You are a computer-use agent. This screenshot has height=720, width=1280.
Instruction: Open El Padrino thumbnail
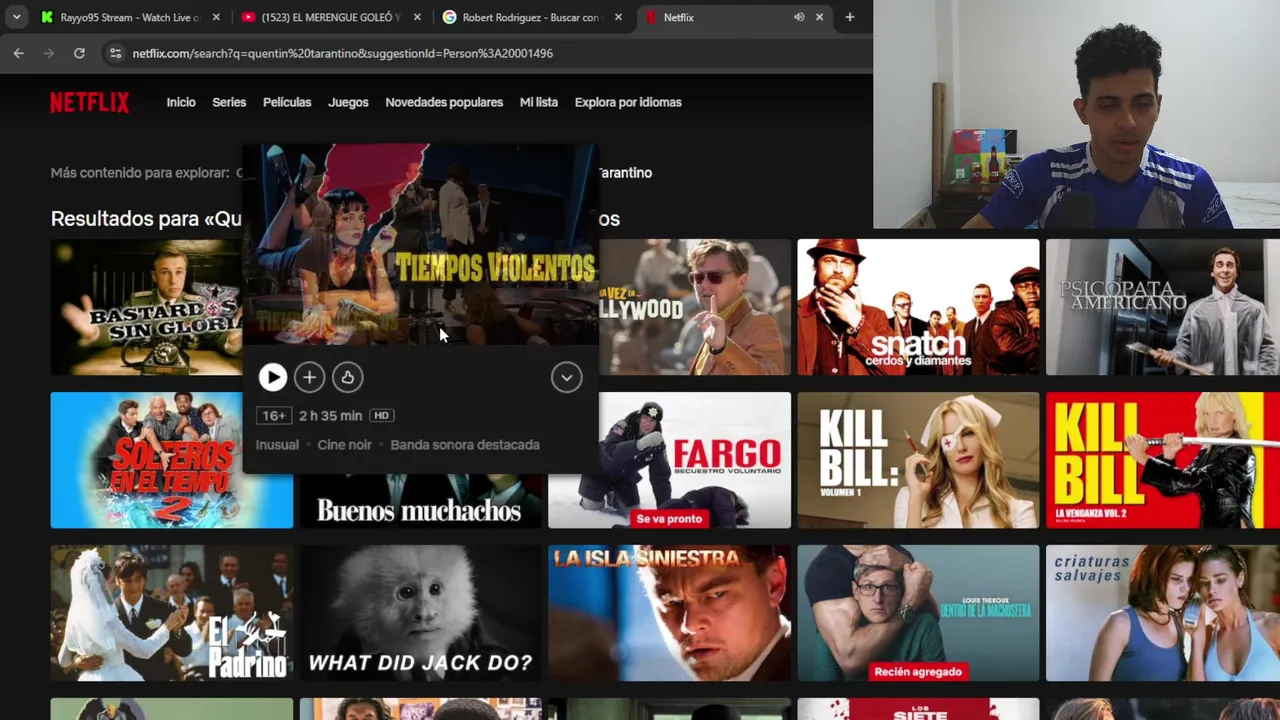pos(172,613)
